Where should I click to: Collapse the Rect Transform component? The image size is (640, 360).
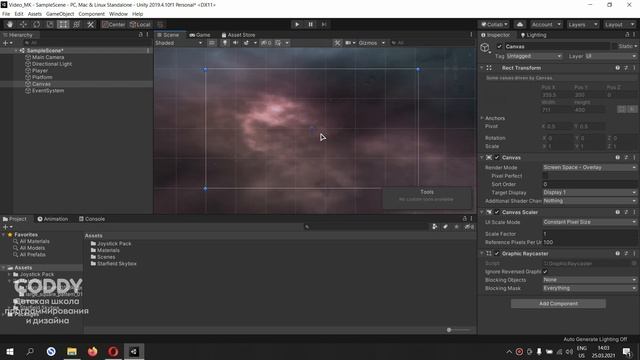pyautogui.click(x=482, y=68)
